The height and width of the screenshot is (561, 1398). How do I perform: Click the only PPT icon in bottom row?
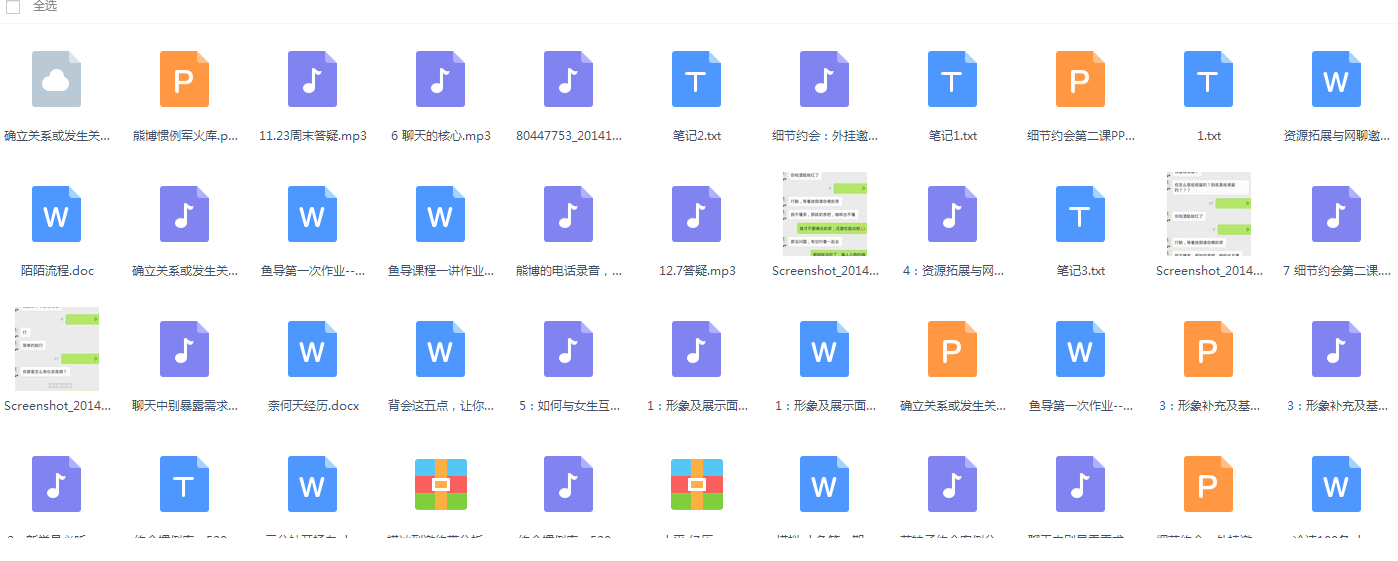click(x=1208, y=484)
